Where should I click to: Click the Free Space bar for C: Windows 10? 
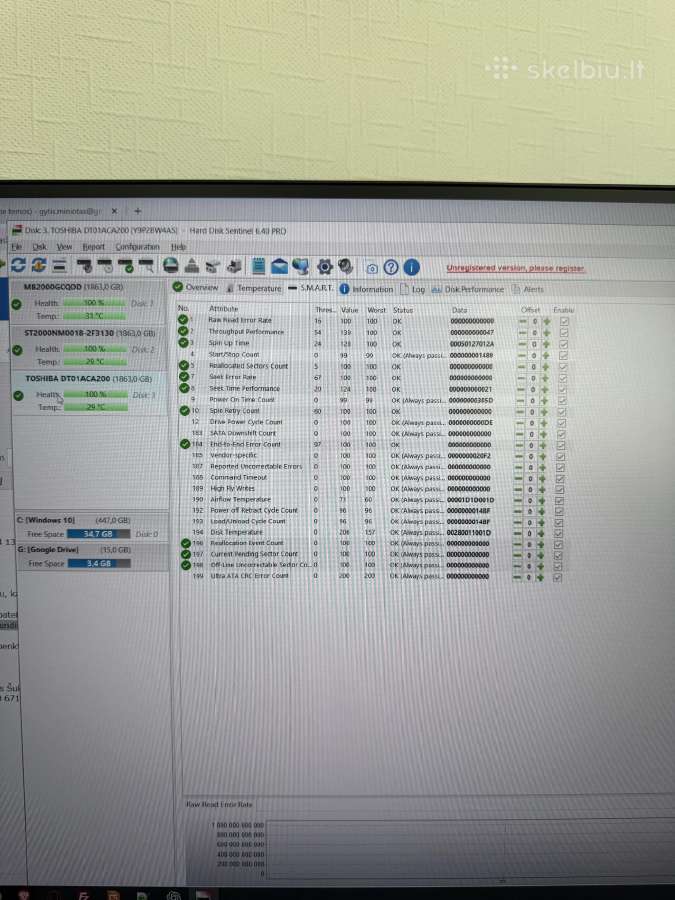coord(99,534)
